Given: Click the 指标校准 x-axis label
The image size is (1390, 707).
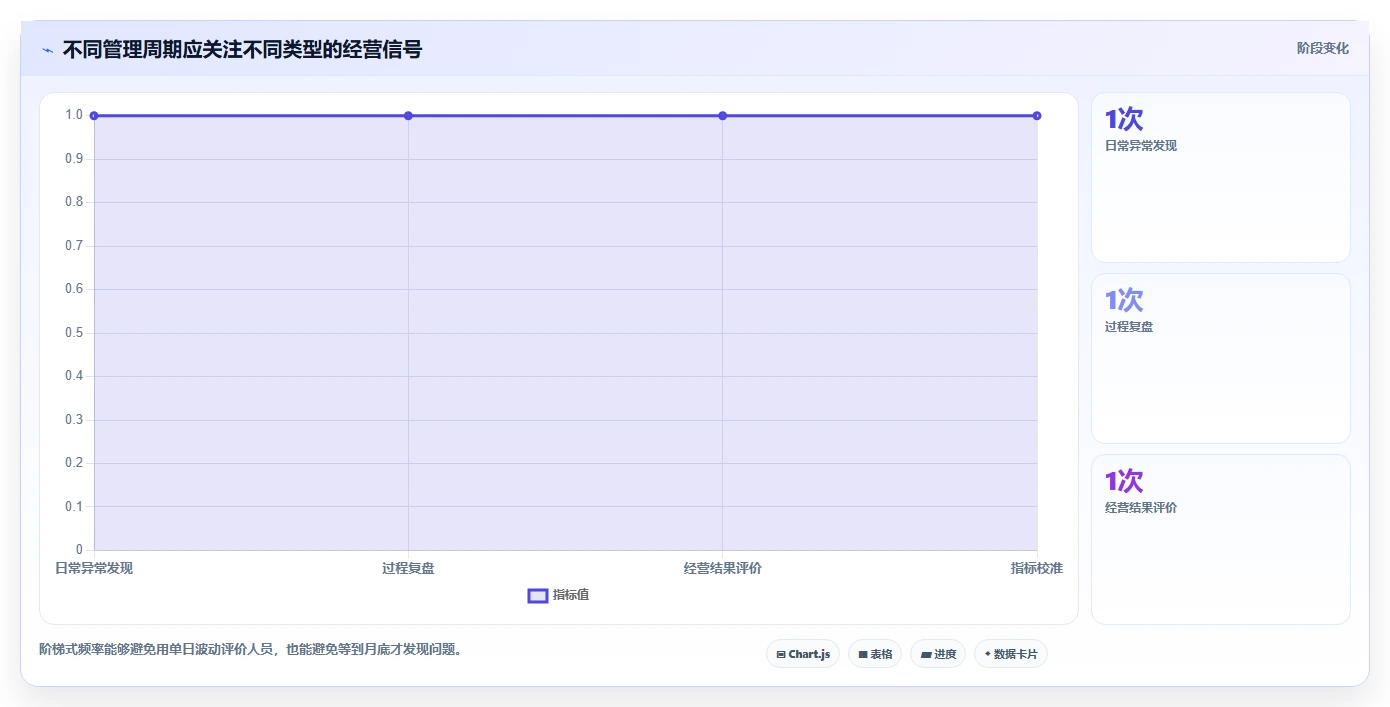Looking at the screenshot, I should 1037,568.
